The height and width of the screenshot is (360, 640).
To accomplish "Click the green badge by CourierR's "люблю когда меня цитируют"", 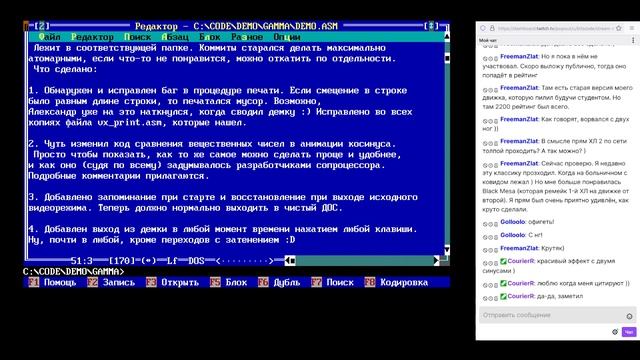I will pyautogui.click(x=503, y=283).
